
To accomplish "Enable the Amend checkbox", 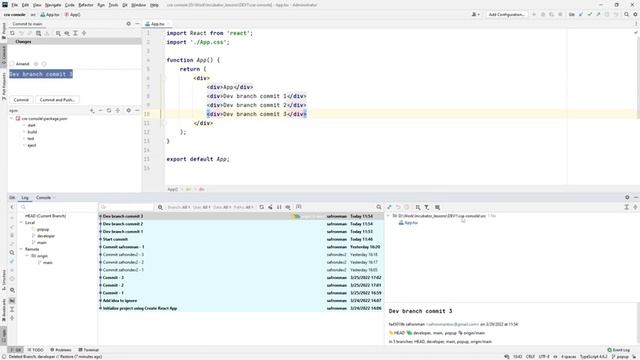I will (x=12, y=64).
